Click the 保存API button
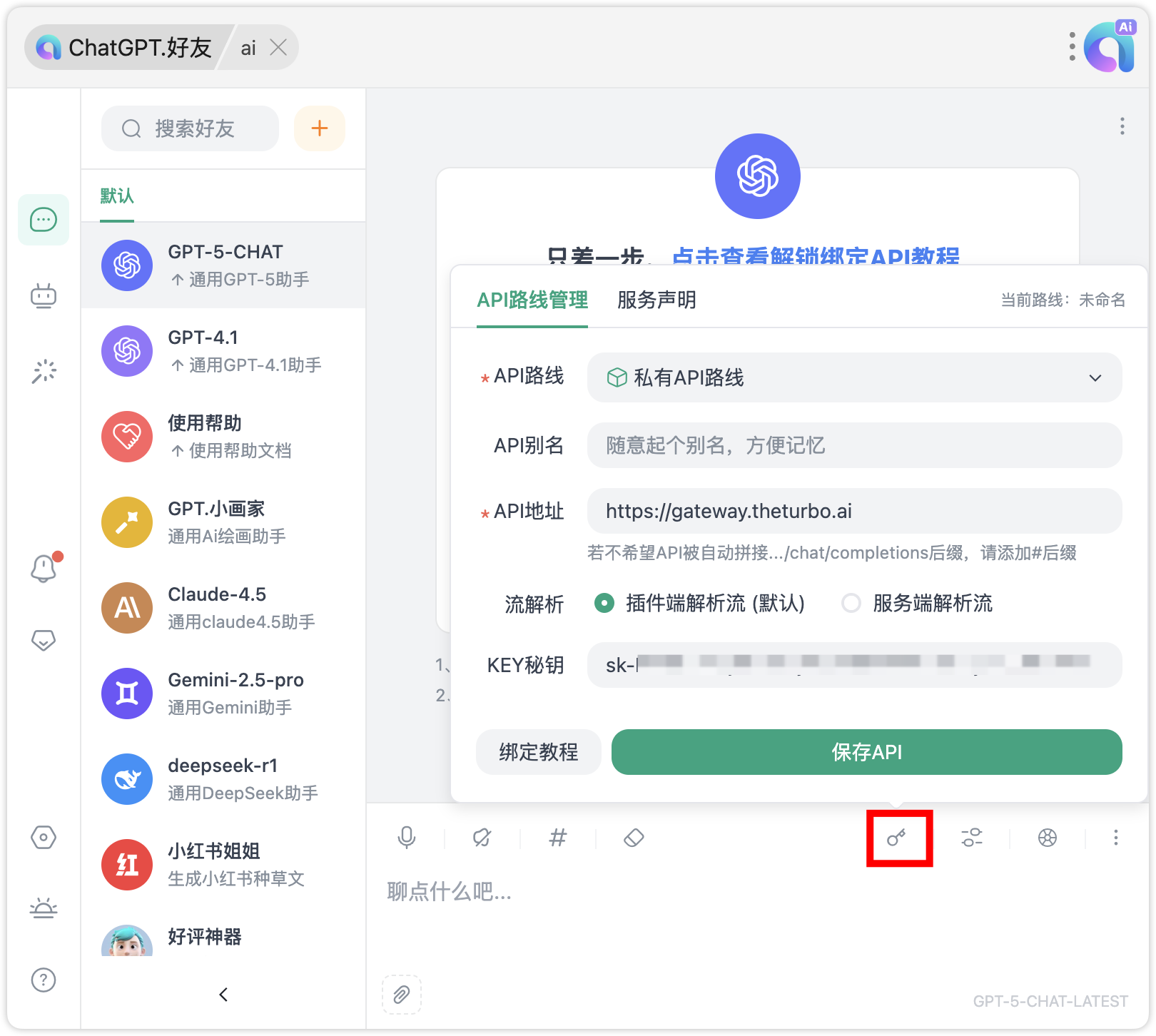 [866, 752]
